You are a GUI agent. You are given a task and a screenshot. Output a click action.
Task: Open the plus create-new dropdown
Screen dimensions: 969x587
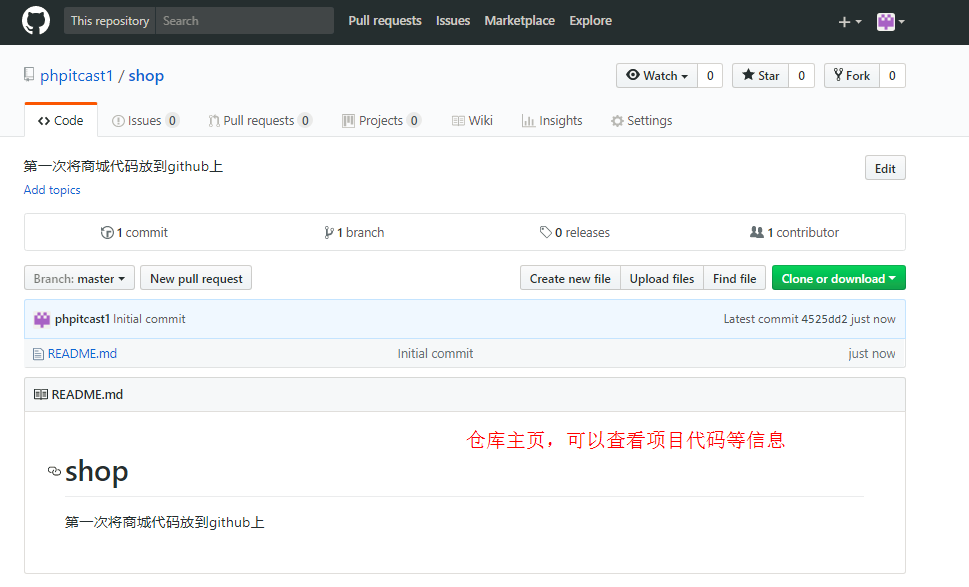click(849, 21)
